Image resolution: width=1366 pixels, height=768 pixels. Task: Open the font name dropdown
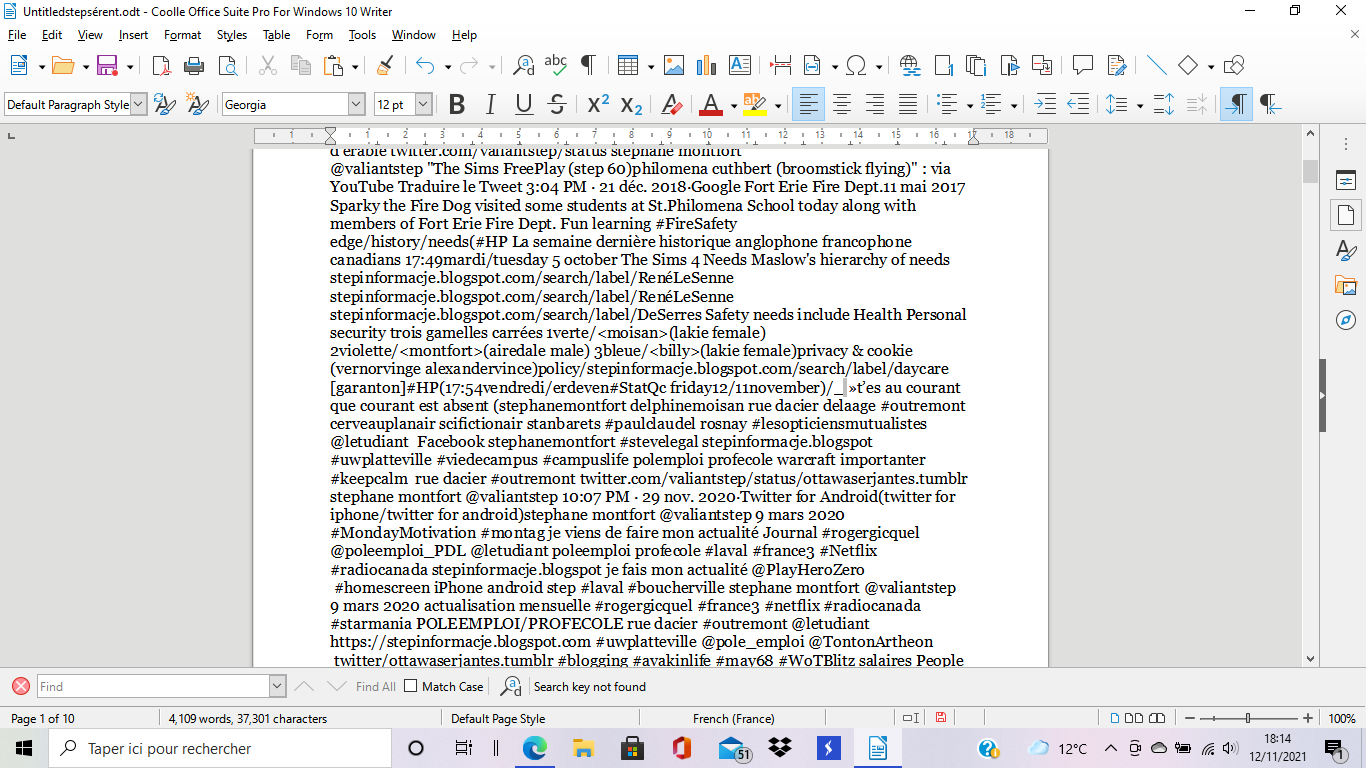(x=357, y=104)
